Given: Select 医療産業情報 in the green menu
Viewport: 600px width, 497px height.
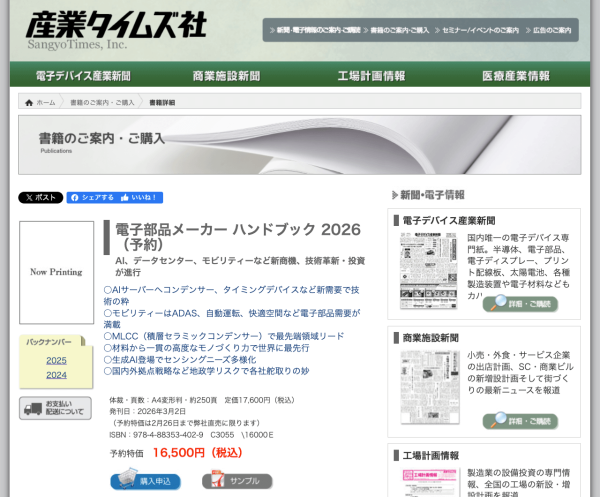Looking at the screenshot, I should (x=516, y=76).
